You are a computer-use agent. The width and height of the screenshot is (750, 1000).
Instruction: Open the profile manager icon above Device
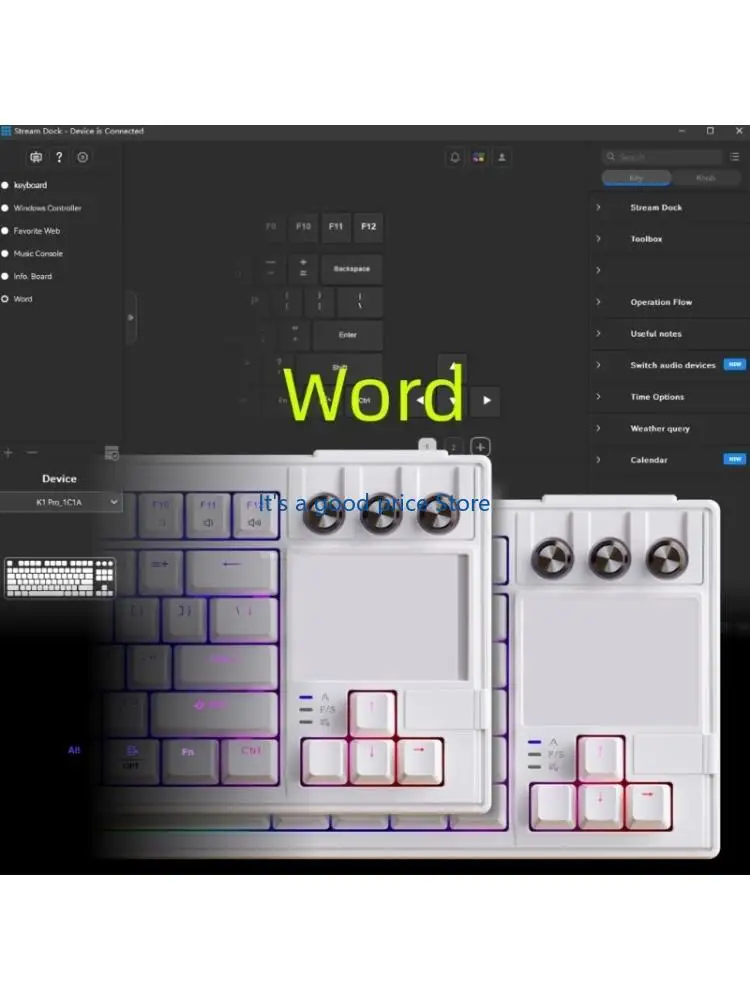112,453
